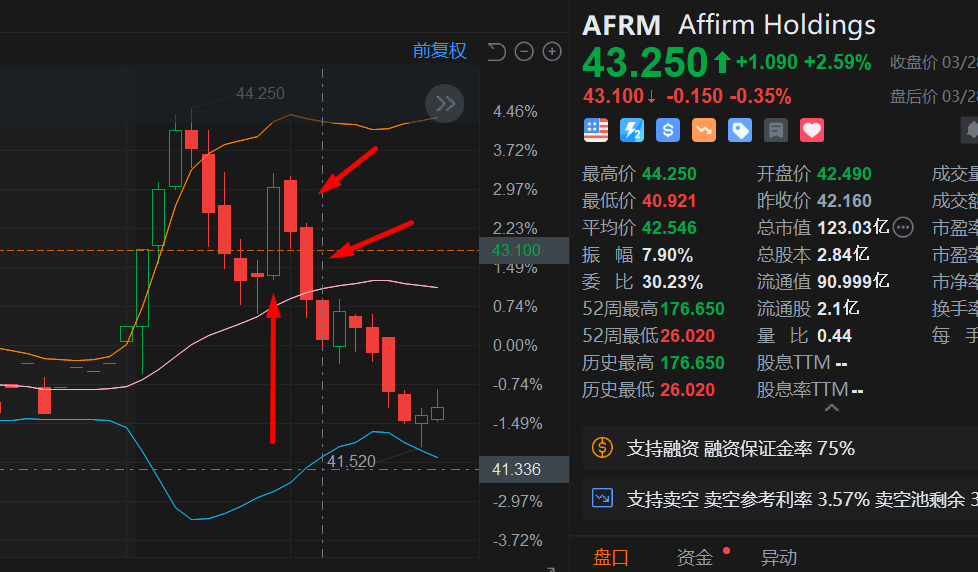
Task: Click the 52周最低 26.020 value
Action: click(x=687, y=336)
